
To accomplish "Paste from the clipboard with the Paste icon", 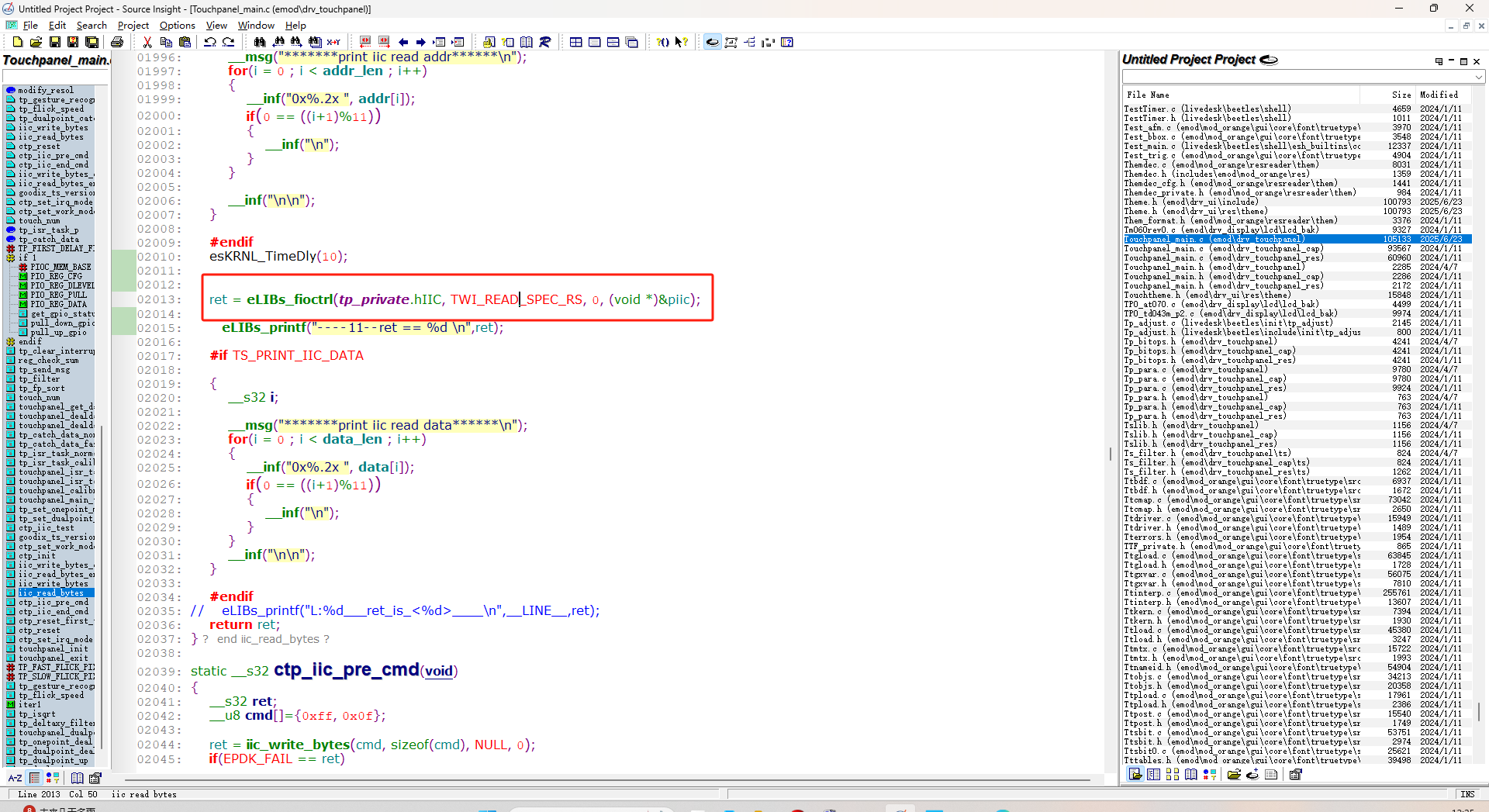I will 184,42.
